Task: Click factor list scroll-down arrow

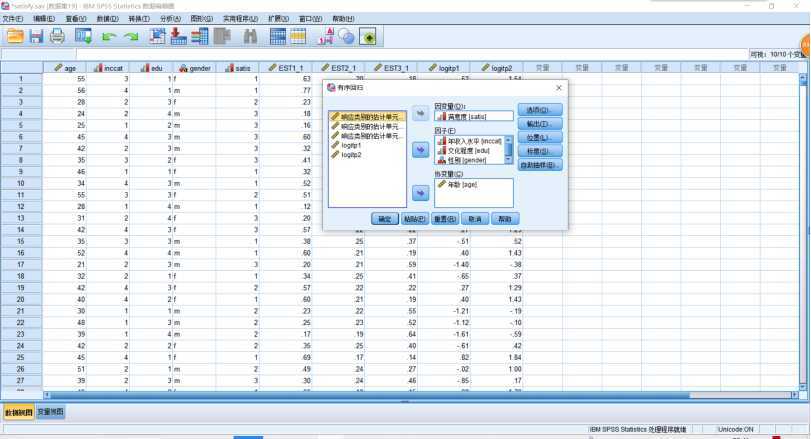Action: click(x=508, y=160)
